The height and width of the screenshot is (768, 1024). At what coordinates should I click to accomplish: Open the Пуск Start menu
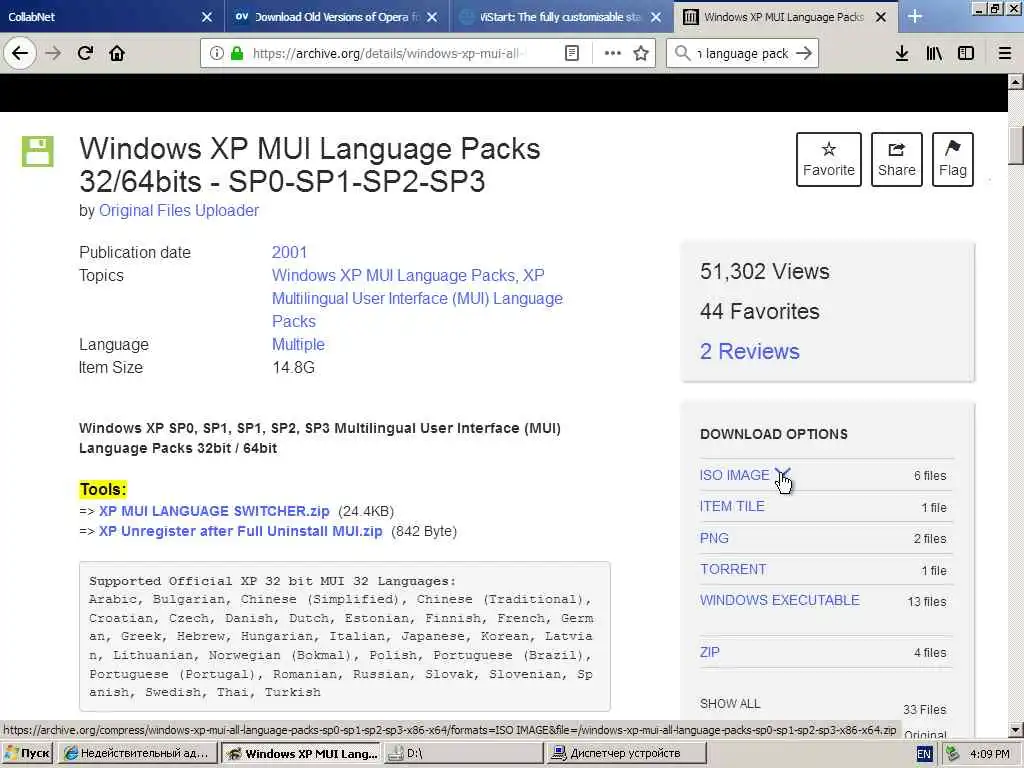click(27, 754)
